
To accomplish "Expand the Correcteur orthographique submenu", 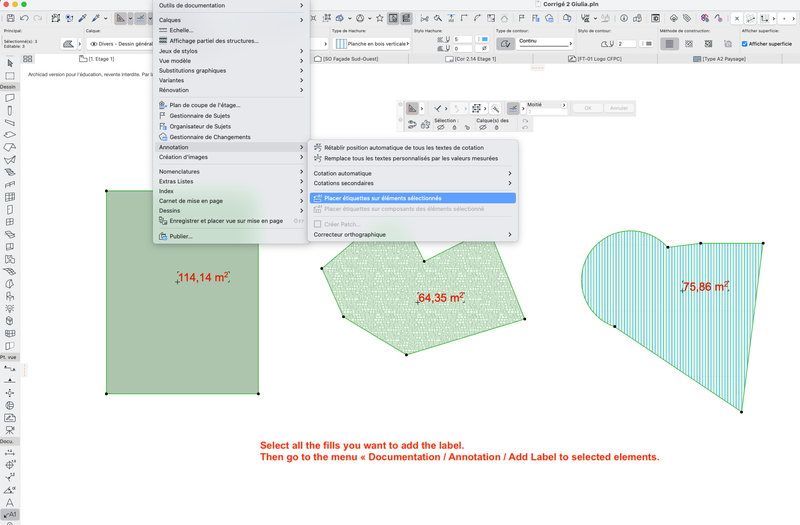I will click(x=412, y=235).
